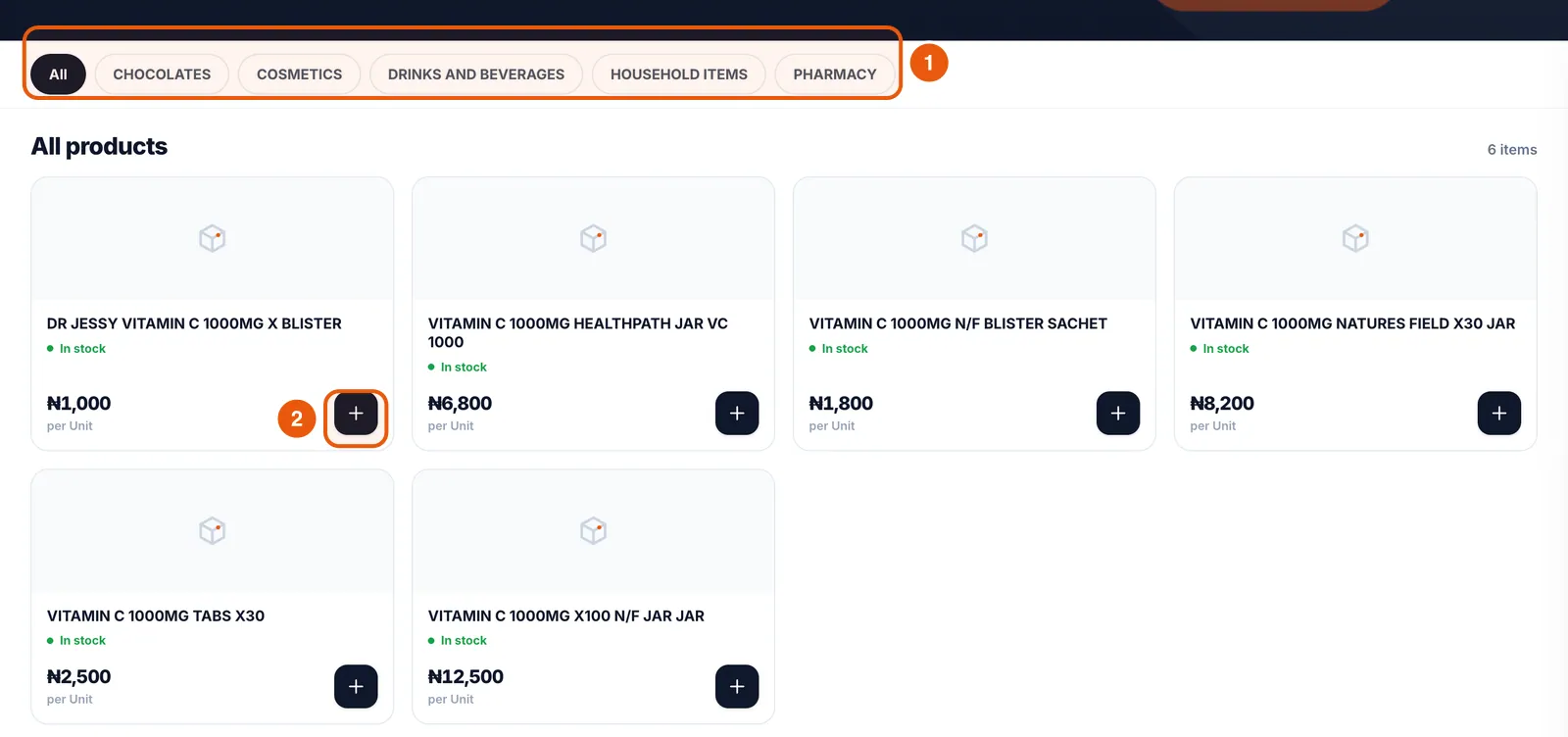1568x737 pixels.
Task: Click VITAMIN C 1000MG N/F BLISTER SACHET title
Action: tap(958, 323)
